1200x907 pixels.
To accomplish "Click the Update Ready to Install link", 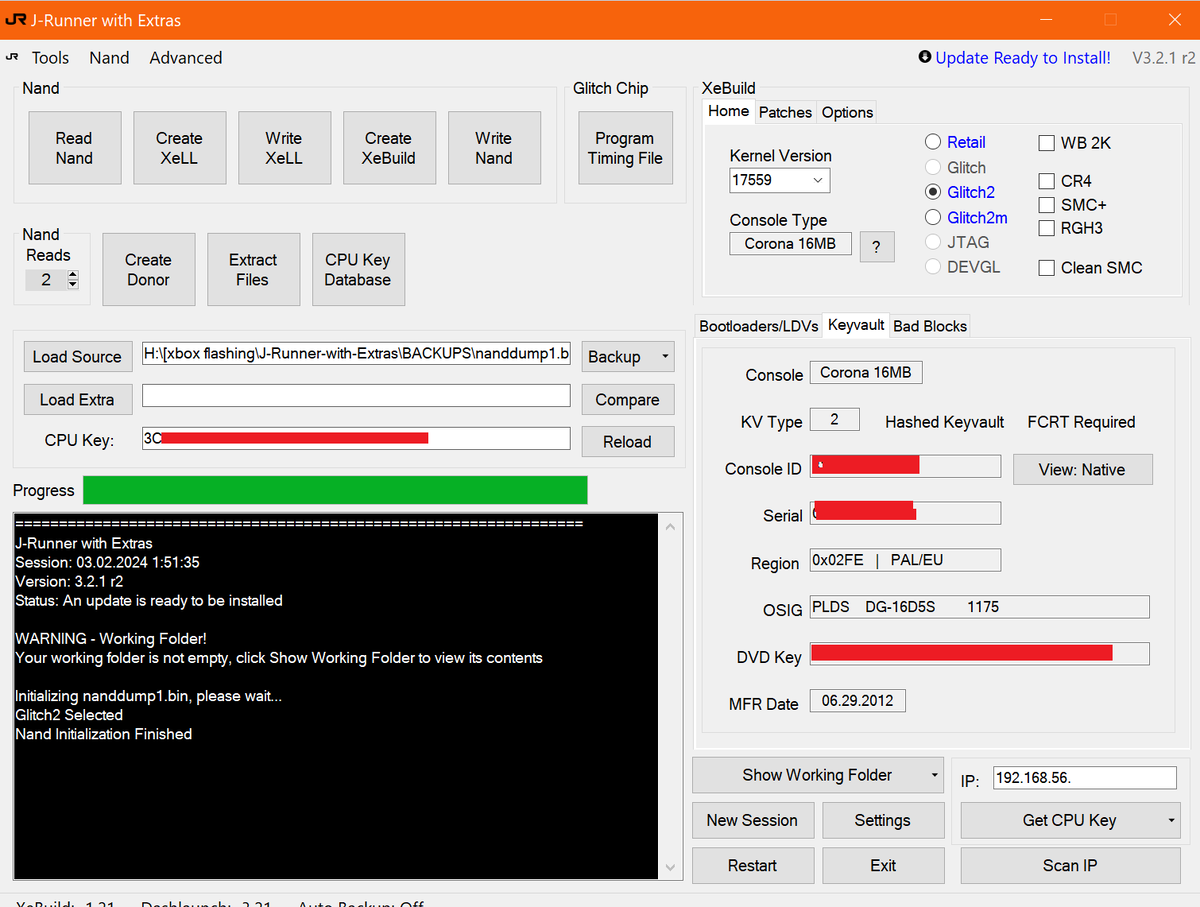I will (x=1023, y=58).
